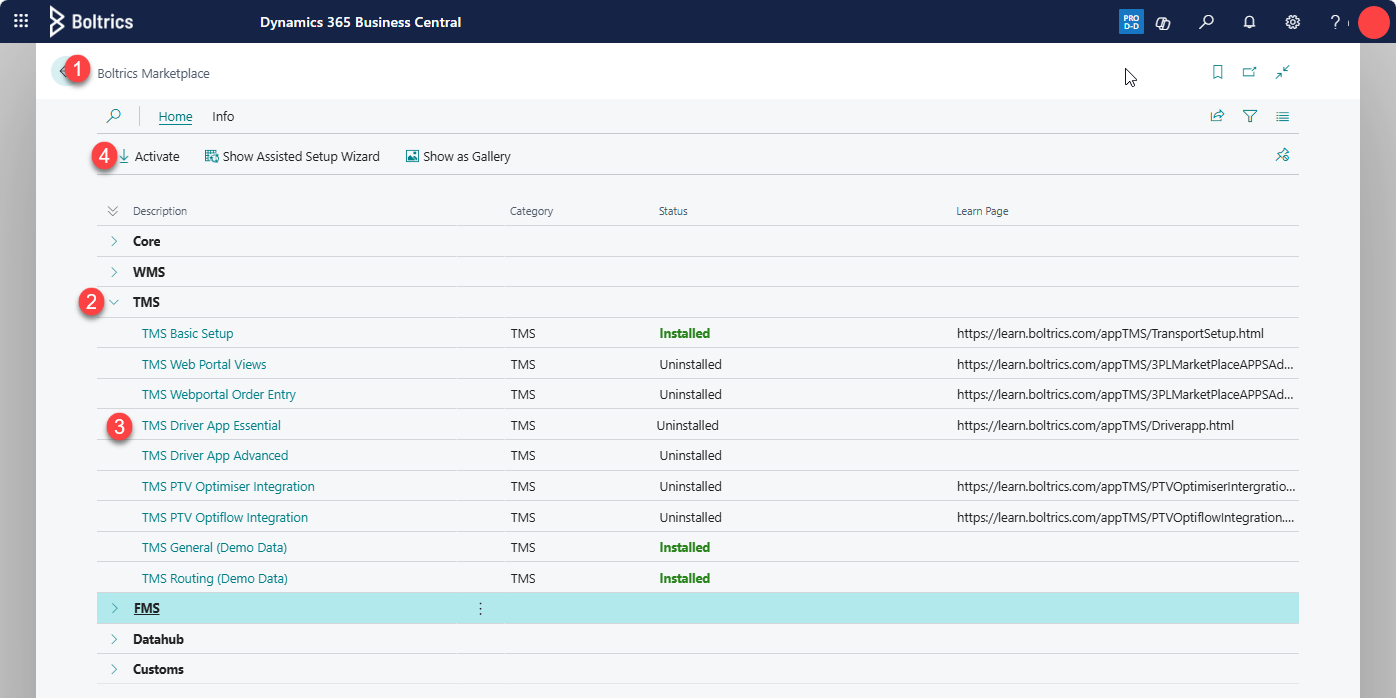Image resolution: width=1396 pixels, height=698 pixels.
Task: Open the settings gear
Action: (x=1292, y=22)
